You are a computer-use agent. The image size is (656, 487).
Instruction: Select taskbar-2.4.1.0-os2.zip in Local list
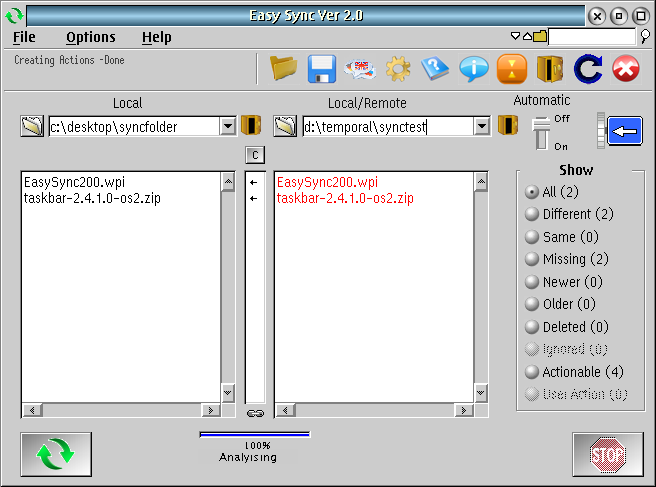(92, 198)
